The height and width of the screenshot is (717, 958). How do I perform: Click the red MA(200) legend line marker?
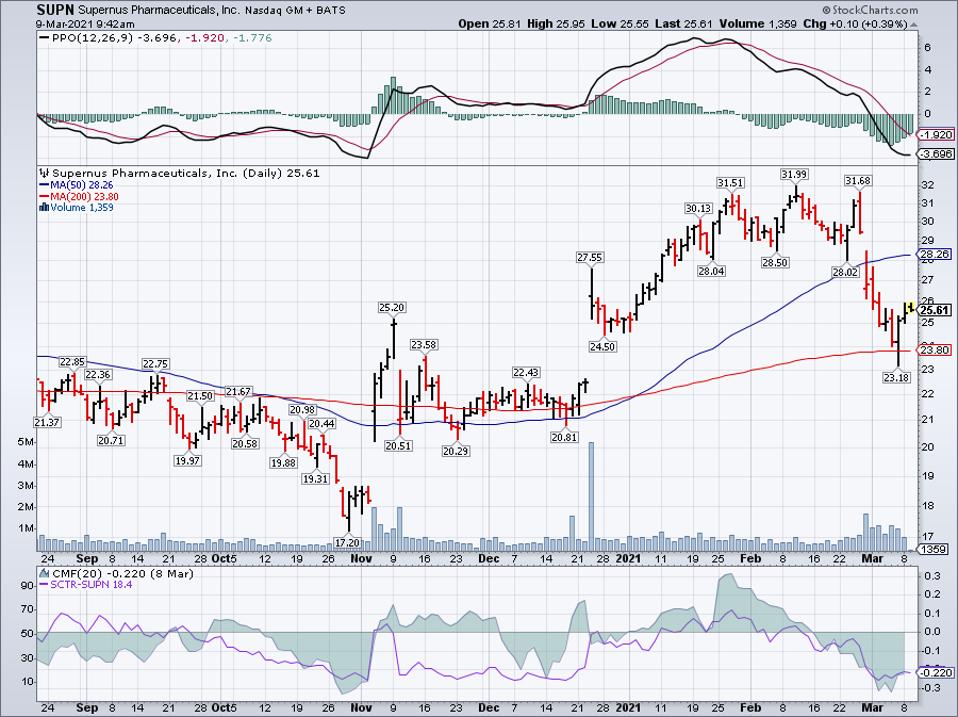(44, 197)
